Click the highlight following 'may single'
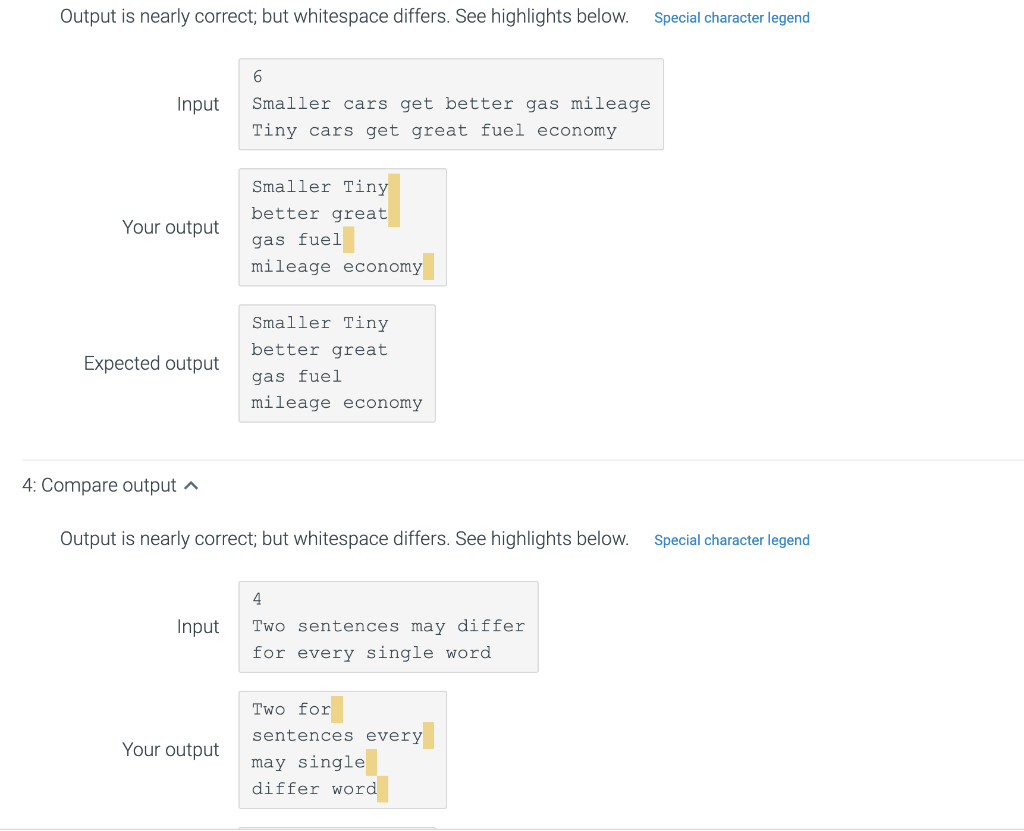Image resolution: width=1024 pixels, height=831 pixels. point(371,762)
